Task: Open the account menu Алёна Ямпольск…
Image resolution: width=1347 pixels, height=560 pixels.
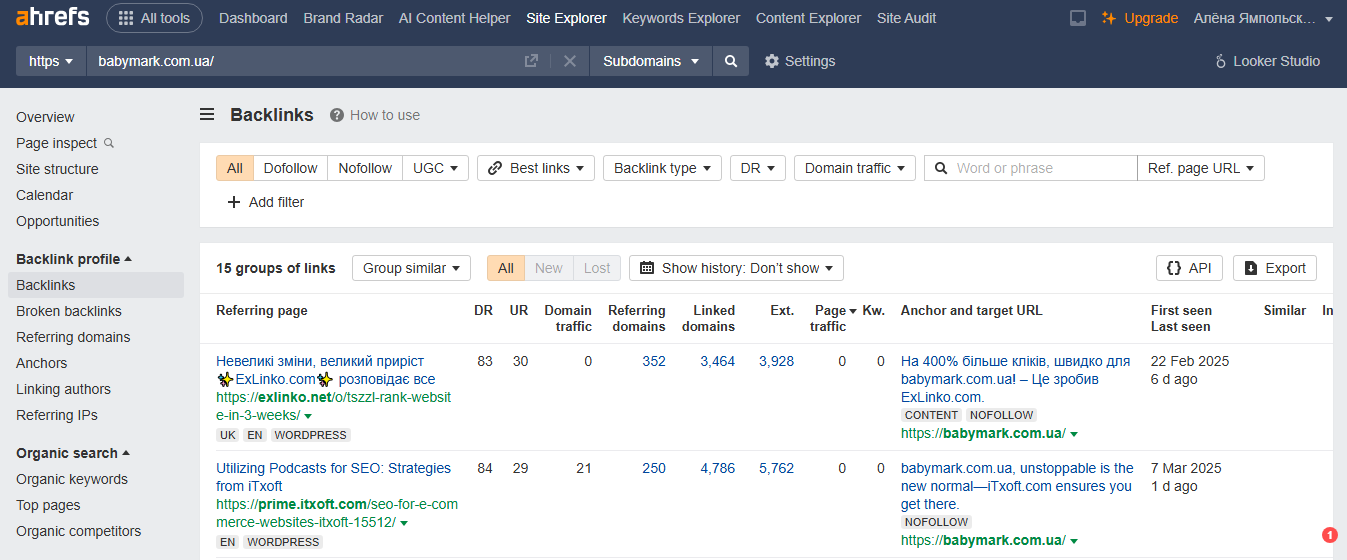Action: (1263, 18)
